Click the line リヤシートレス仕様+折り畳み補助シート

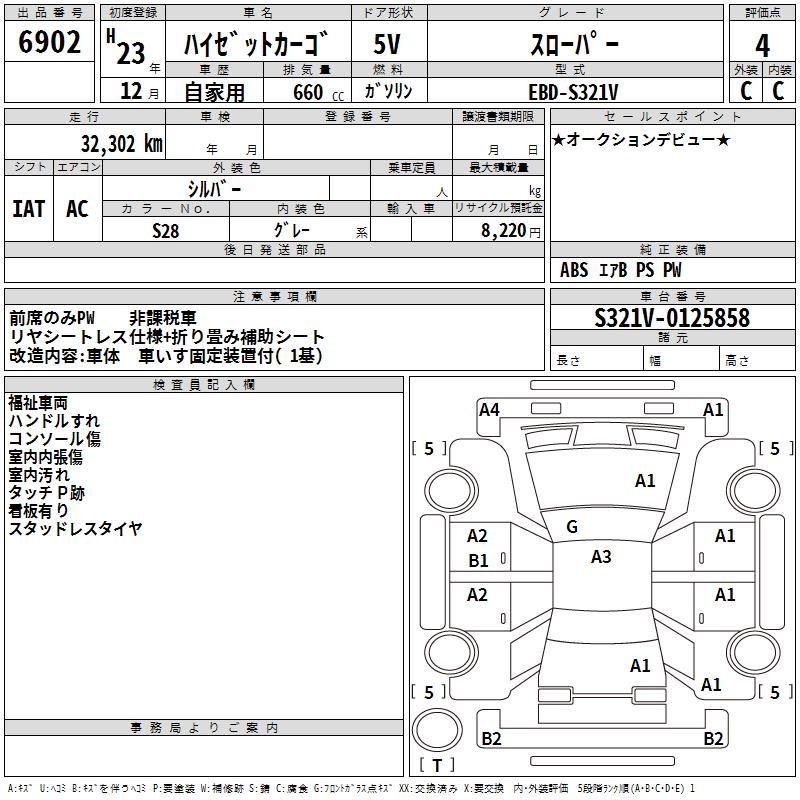coord(167,337)
